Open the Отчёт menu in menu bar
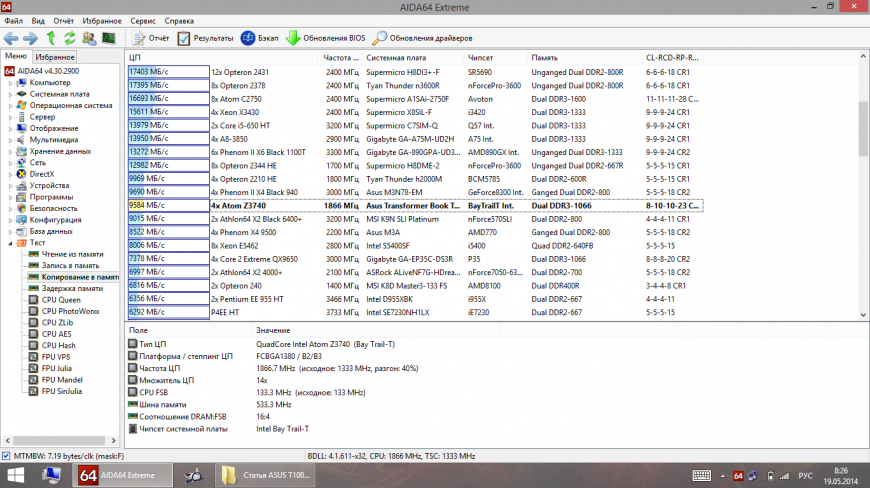This screenshot has width=870, height=488. point(64,21)
